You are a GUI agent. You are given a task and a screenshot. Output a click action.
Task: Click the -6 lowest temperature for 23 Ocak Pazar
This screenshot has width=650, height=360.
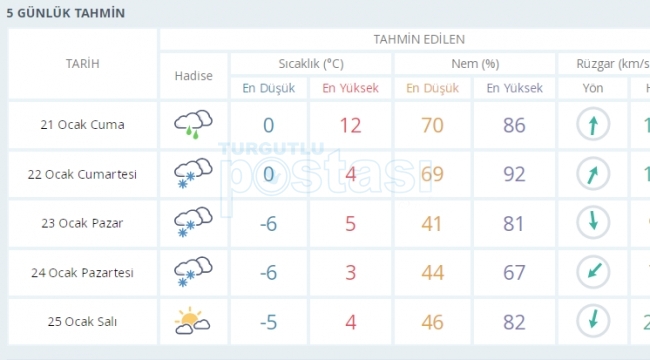(x=268, y=224)
